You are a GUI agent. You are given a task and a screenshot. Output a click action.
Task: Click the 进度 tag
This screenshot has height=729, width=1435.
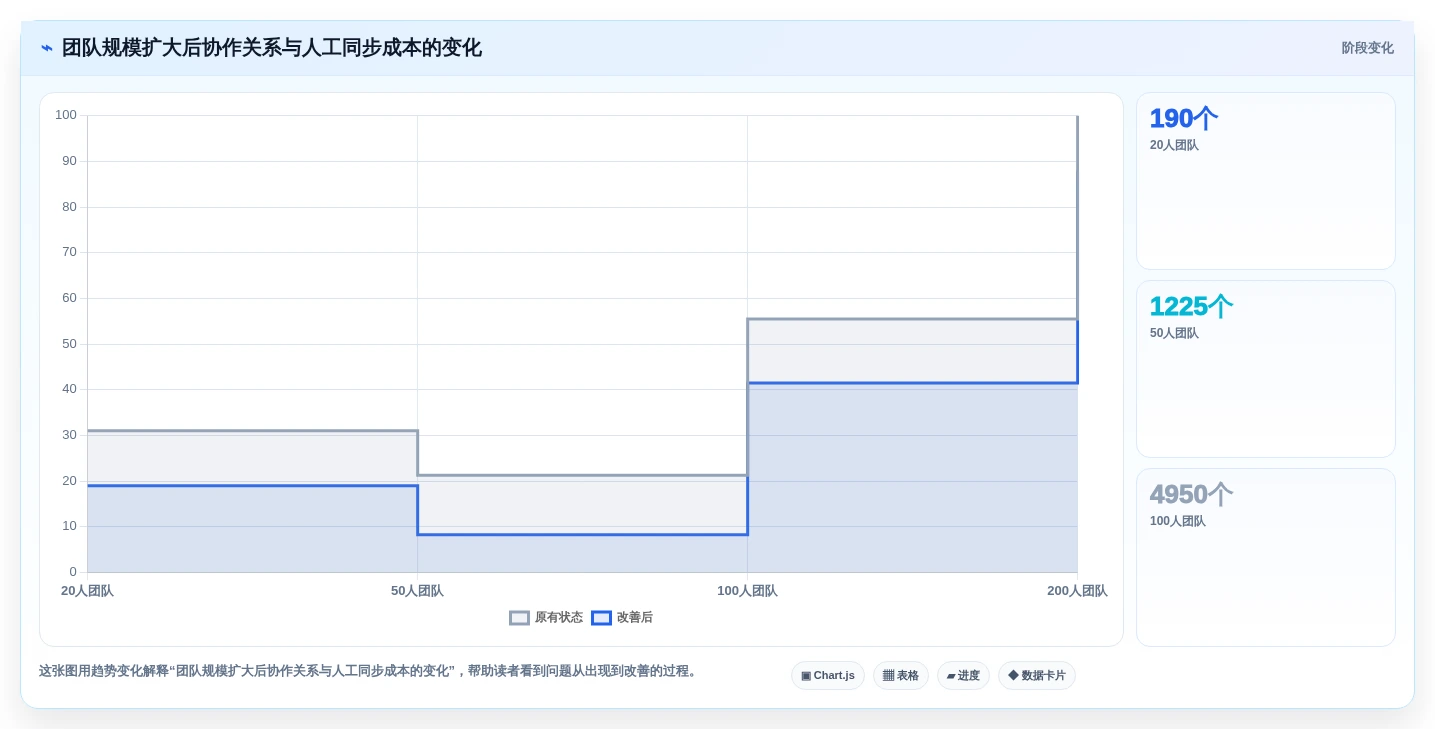[963, 676]
